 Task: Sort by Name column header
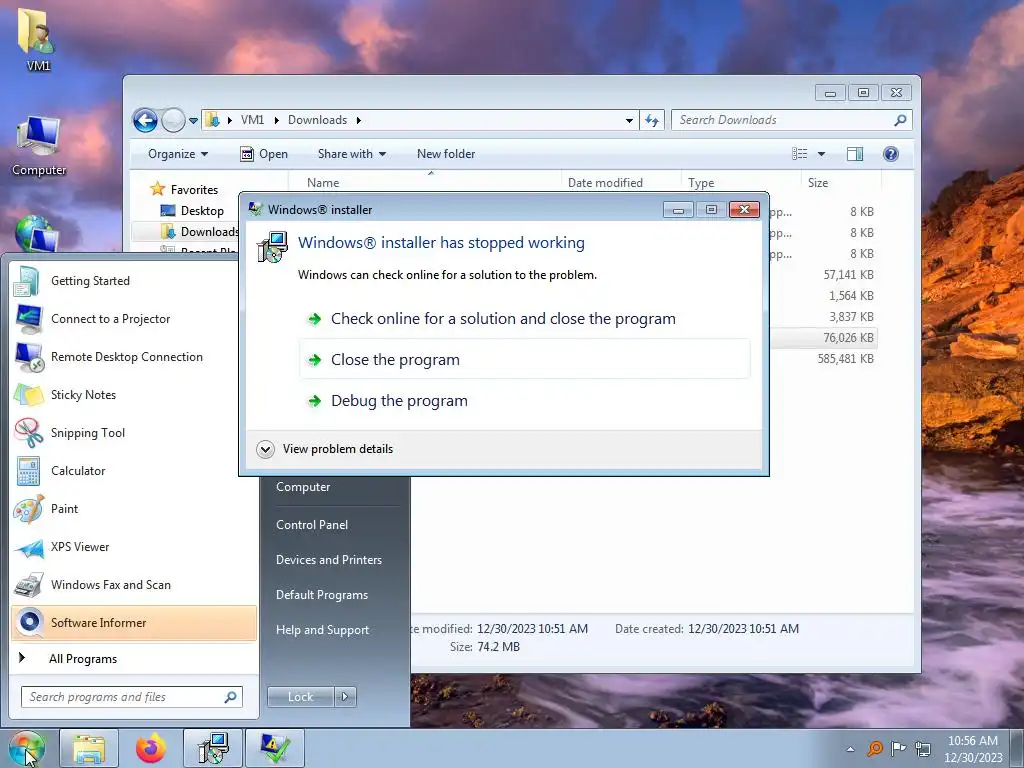(424, 183)
